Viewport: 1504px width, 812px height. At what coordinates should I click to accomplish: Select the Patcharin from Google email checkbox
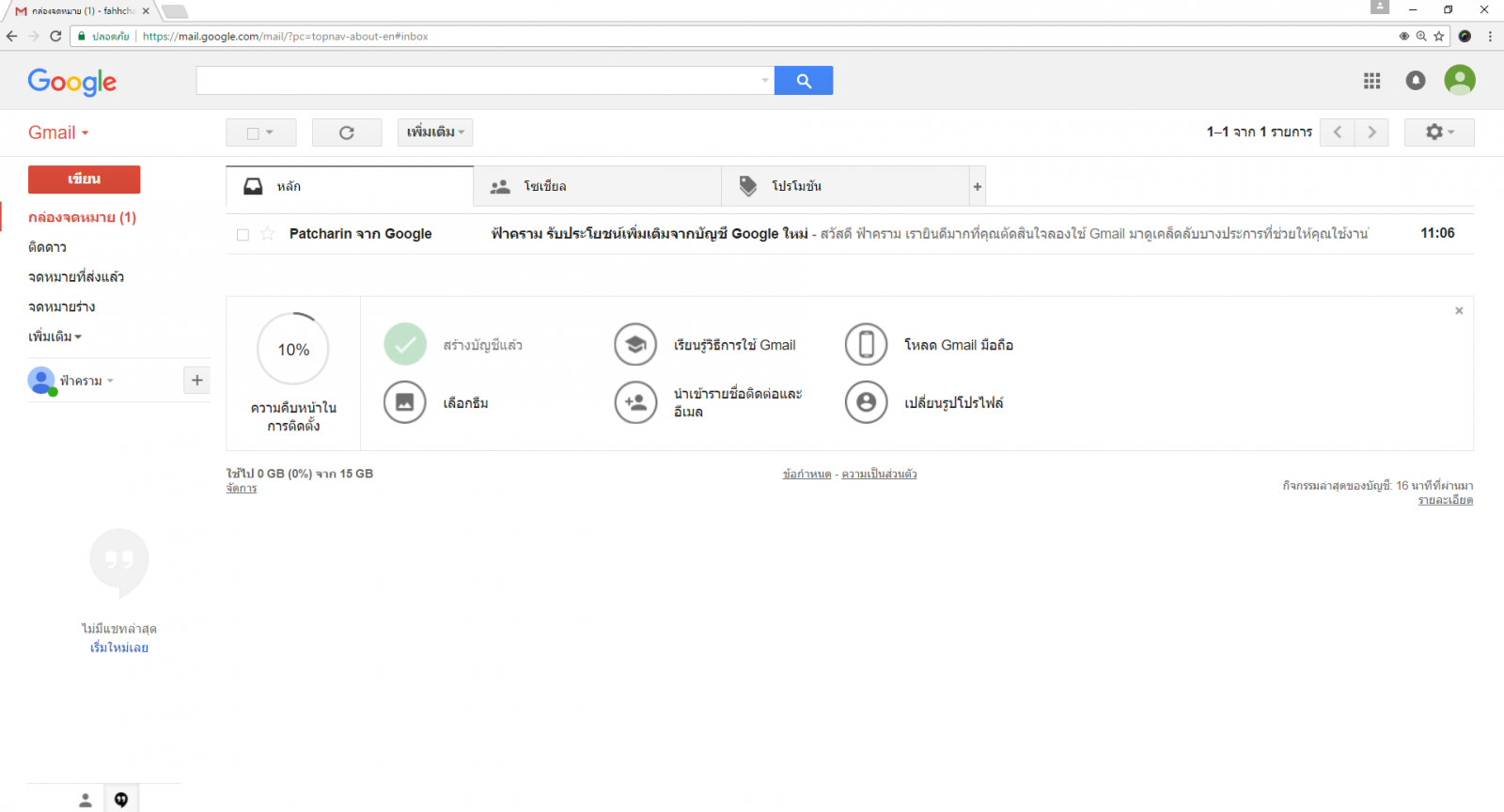[243, 234]
